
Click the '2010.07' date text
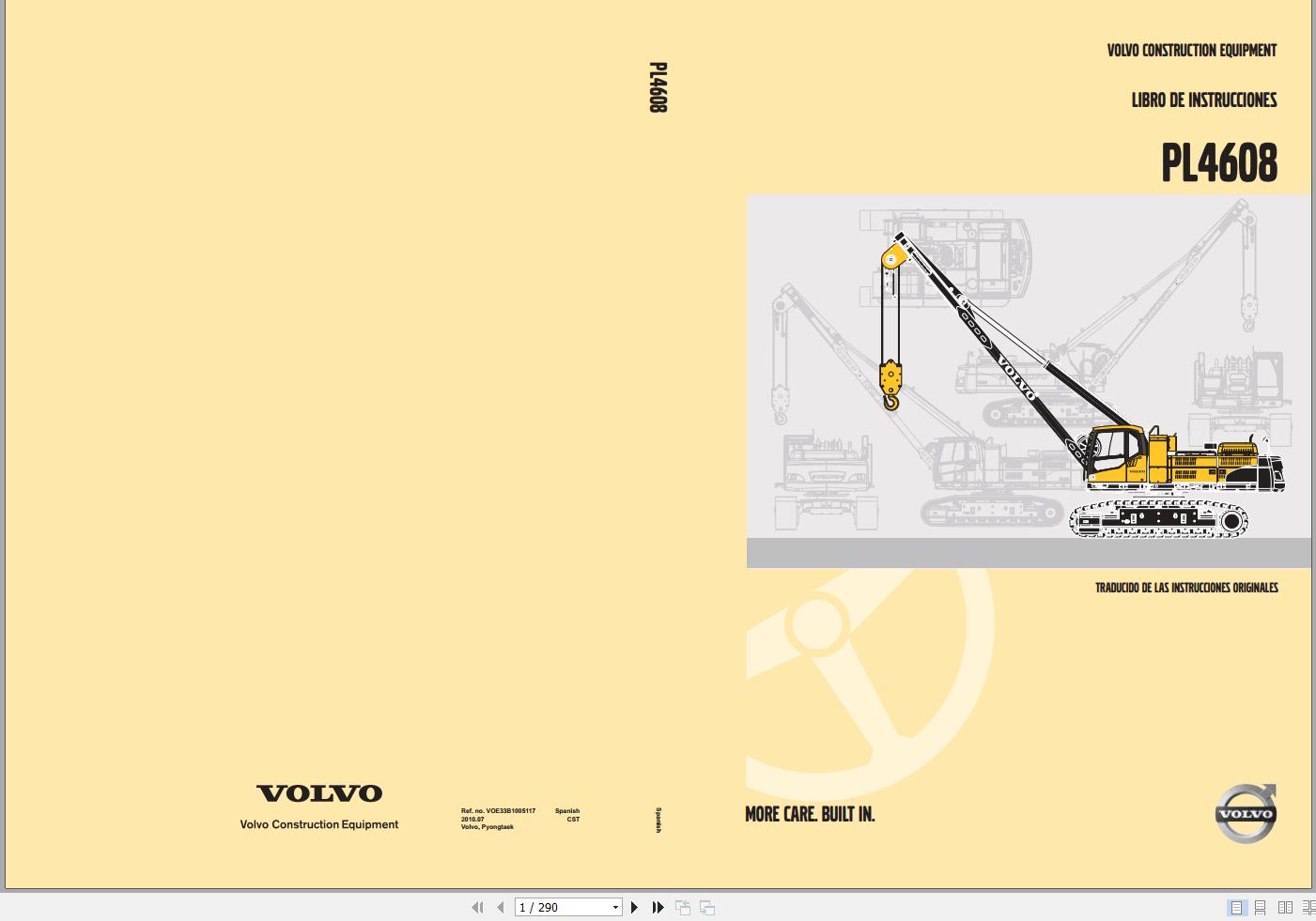[x=472, y=819]
